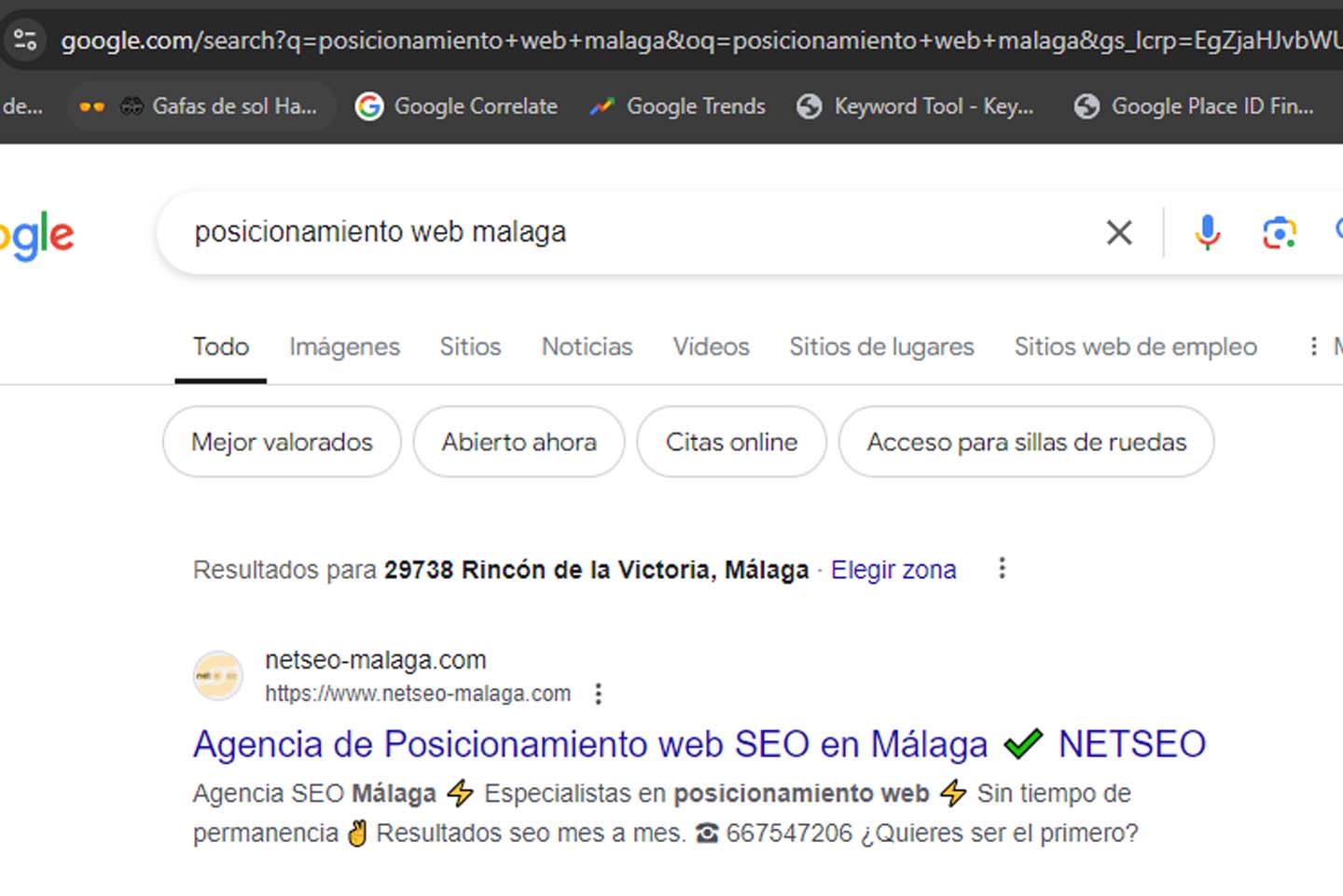1343x896 pixels.
Task: Open the three-dot menu next to netseo-malaga URL
Action: (x=599, y=694)
